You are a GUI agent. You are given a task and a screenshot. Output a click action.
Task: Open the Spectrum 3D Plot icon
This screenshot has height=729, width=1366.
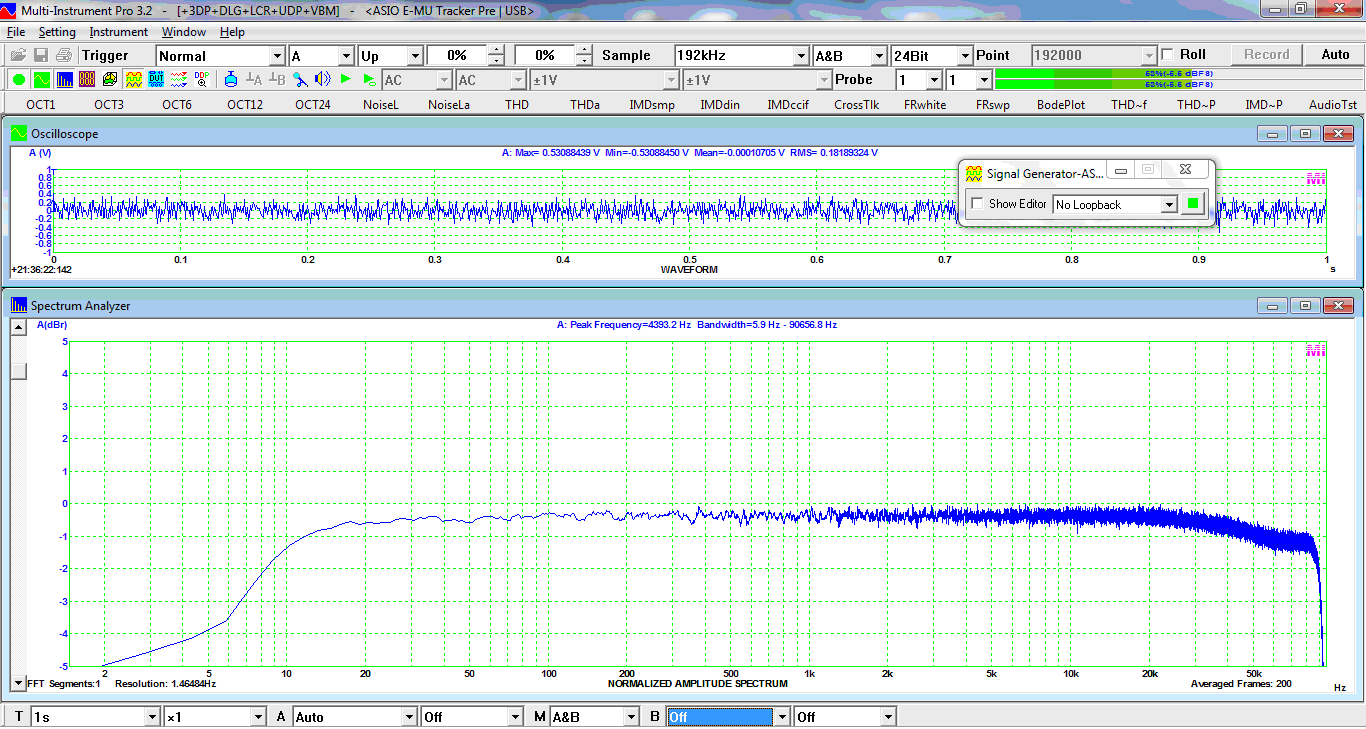pos(110,79)
